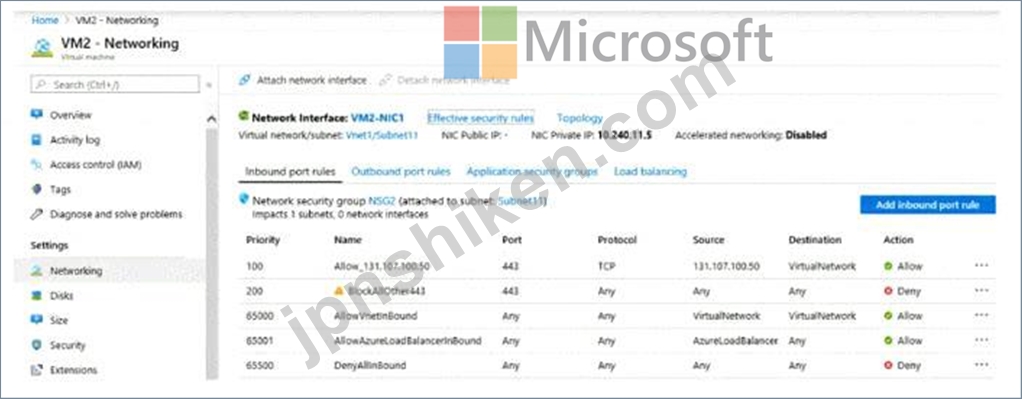
Task: Click the sidebar scroll up arrow
Action: pos(211,119)
